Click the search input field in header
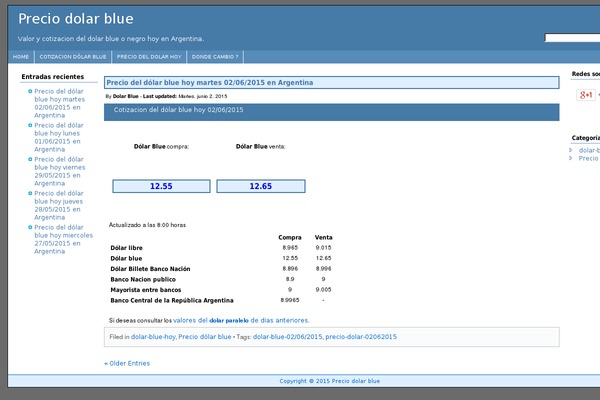 pyautogui.click(x=572, y=38)
